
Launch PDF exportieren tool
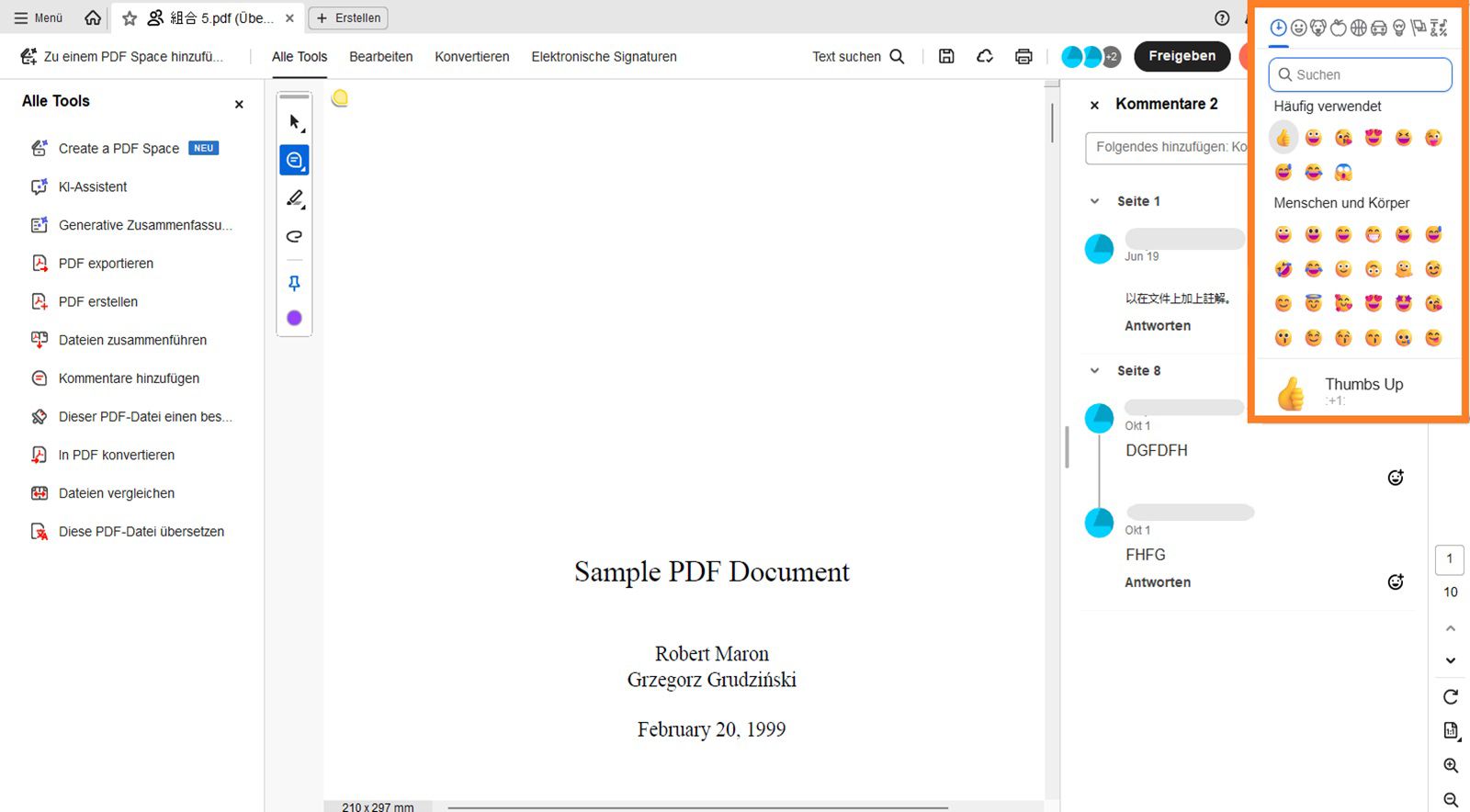click(106, 264)
